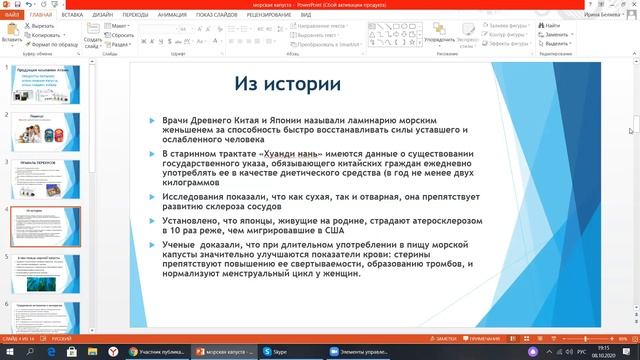Open the ФАЙЛ tab

pos(12,15)
